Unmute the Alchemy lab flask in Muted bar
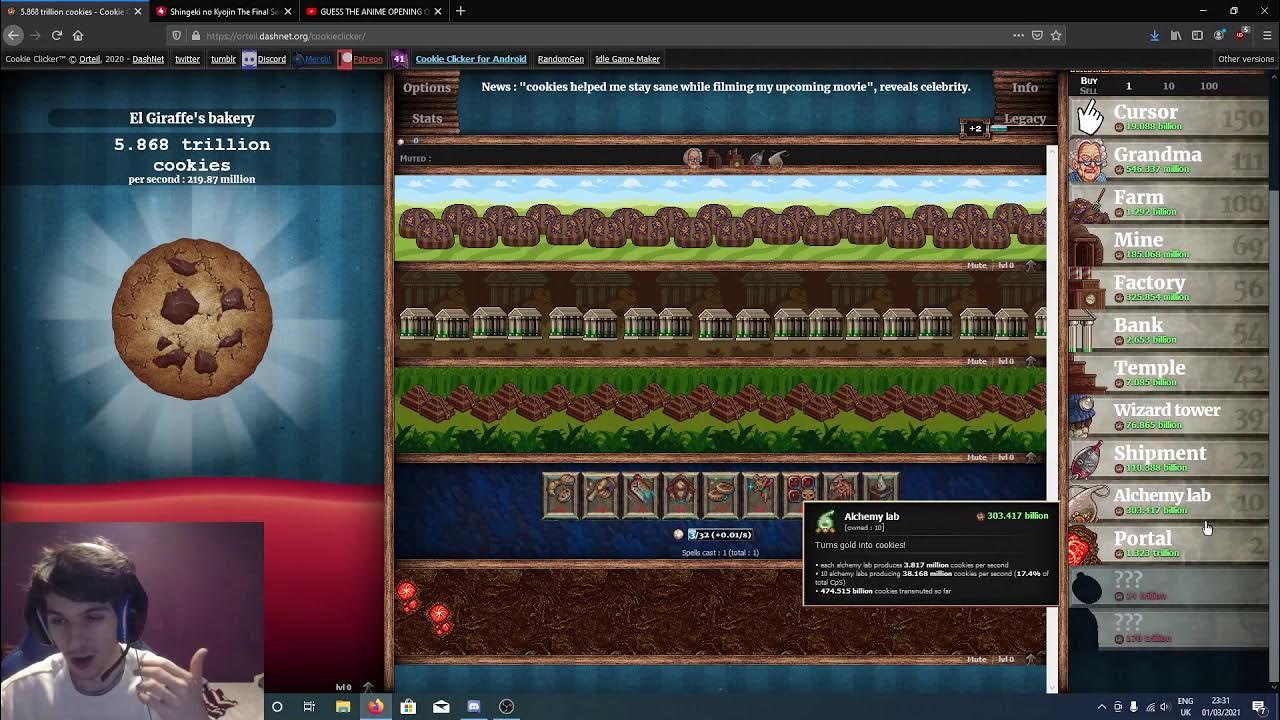1280x720 pixels. coord(778,158)
